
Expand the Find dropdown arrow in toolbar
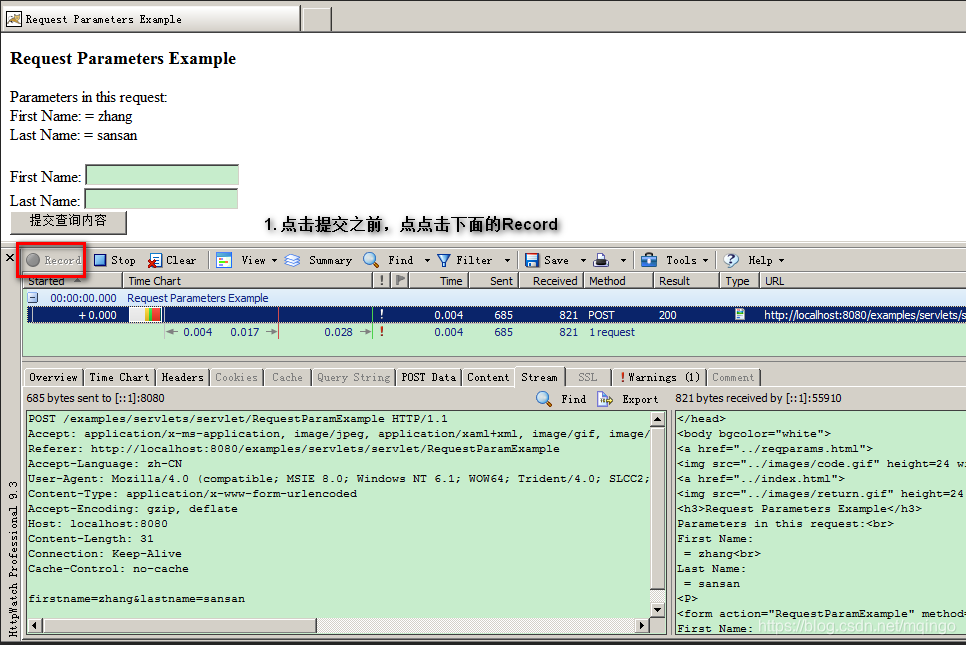pos(427,261)
